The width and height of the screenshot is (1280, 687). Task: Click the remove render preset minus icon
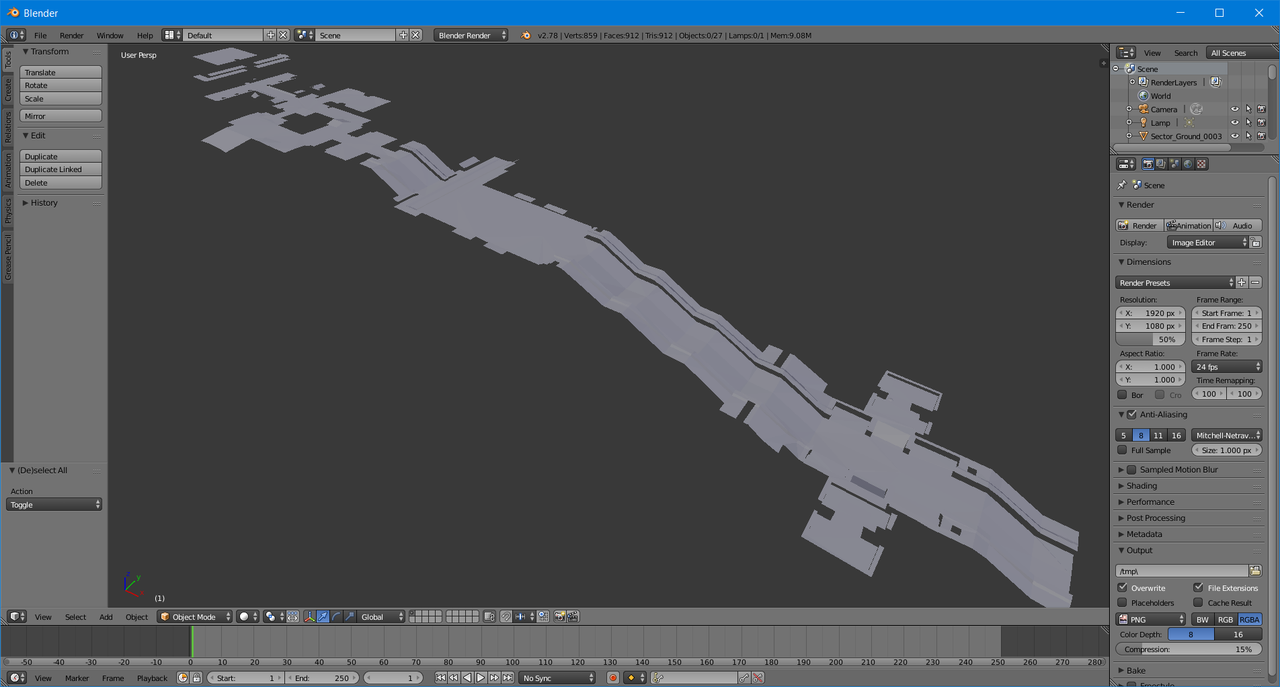tap(1256, 283)
